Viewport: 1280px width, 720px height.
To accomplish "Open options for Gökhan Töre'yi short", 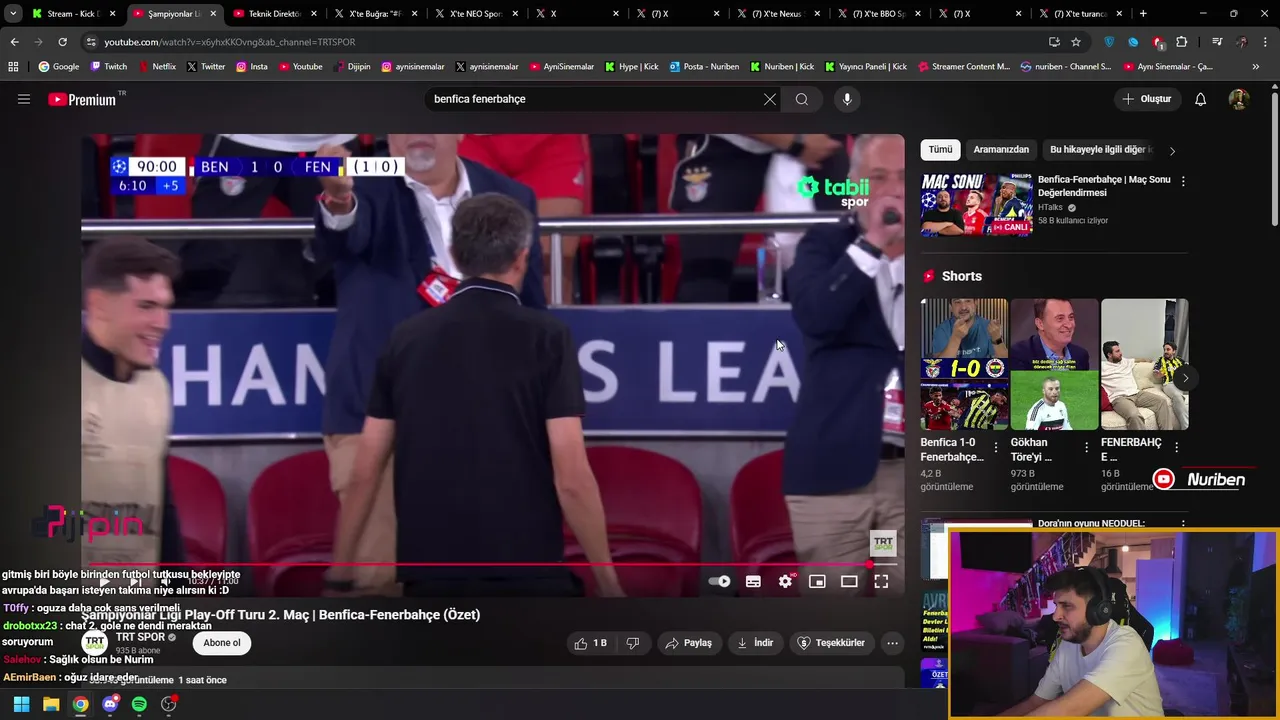I will click(1086, 447).
